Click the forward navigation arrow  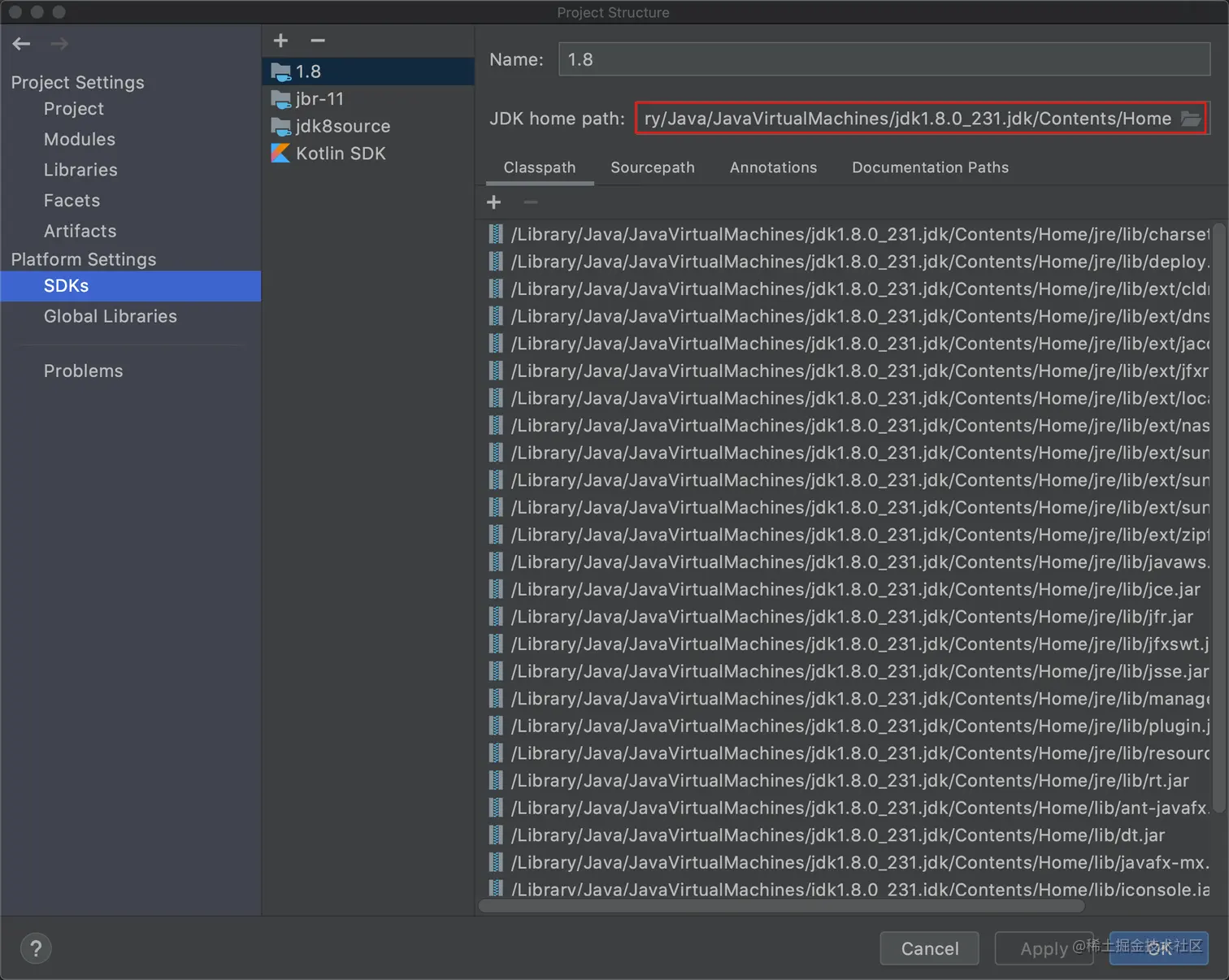pyautogui.click(x=59, y=44)
